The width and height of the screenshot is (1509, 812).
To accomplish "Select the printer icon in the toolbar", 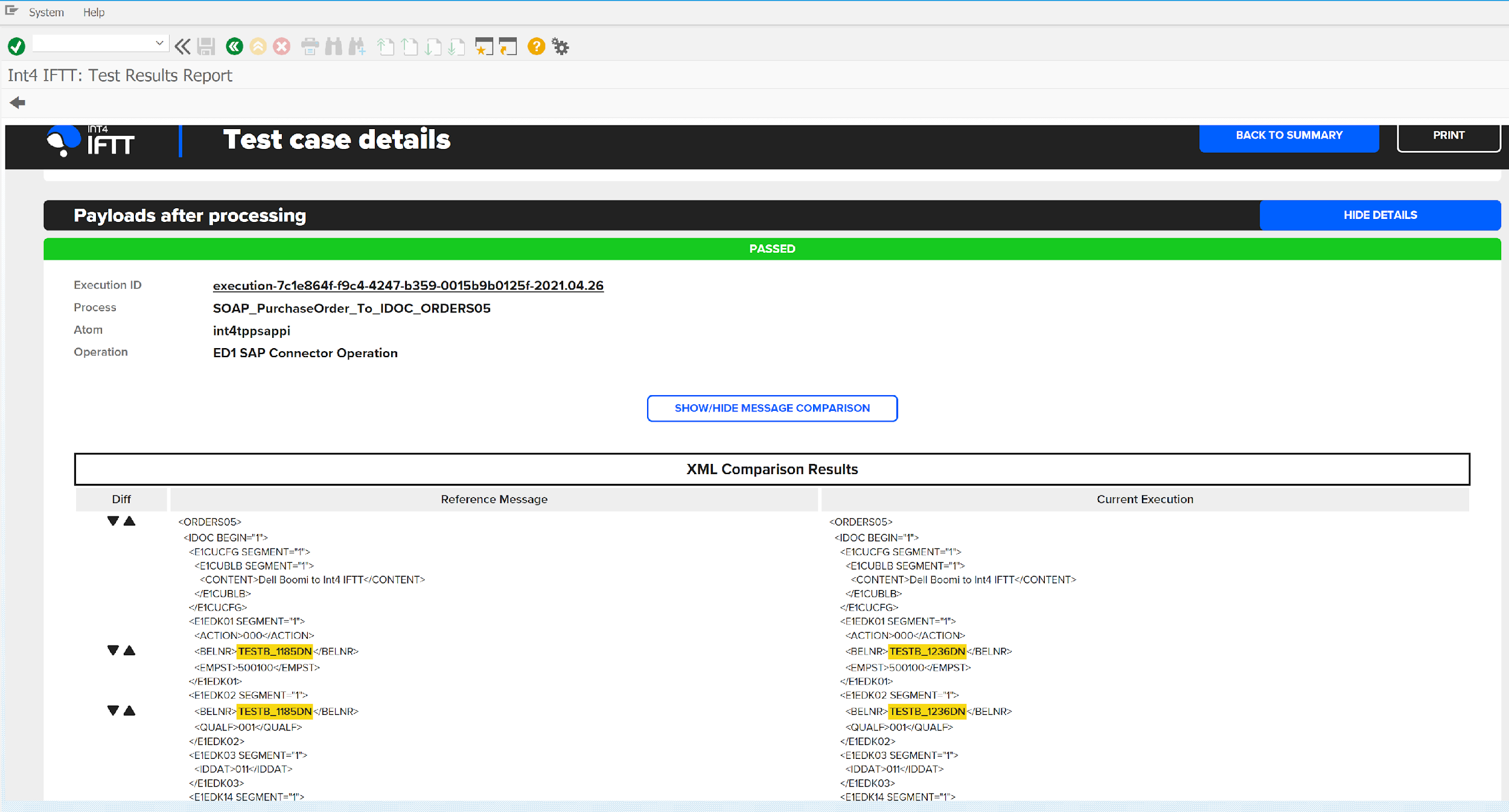I will 311,46.
